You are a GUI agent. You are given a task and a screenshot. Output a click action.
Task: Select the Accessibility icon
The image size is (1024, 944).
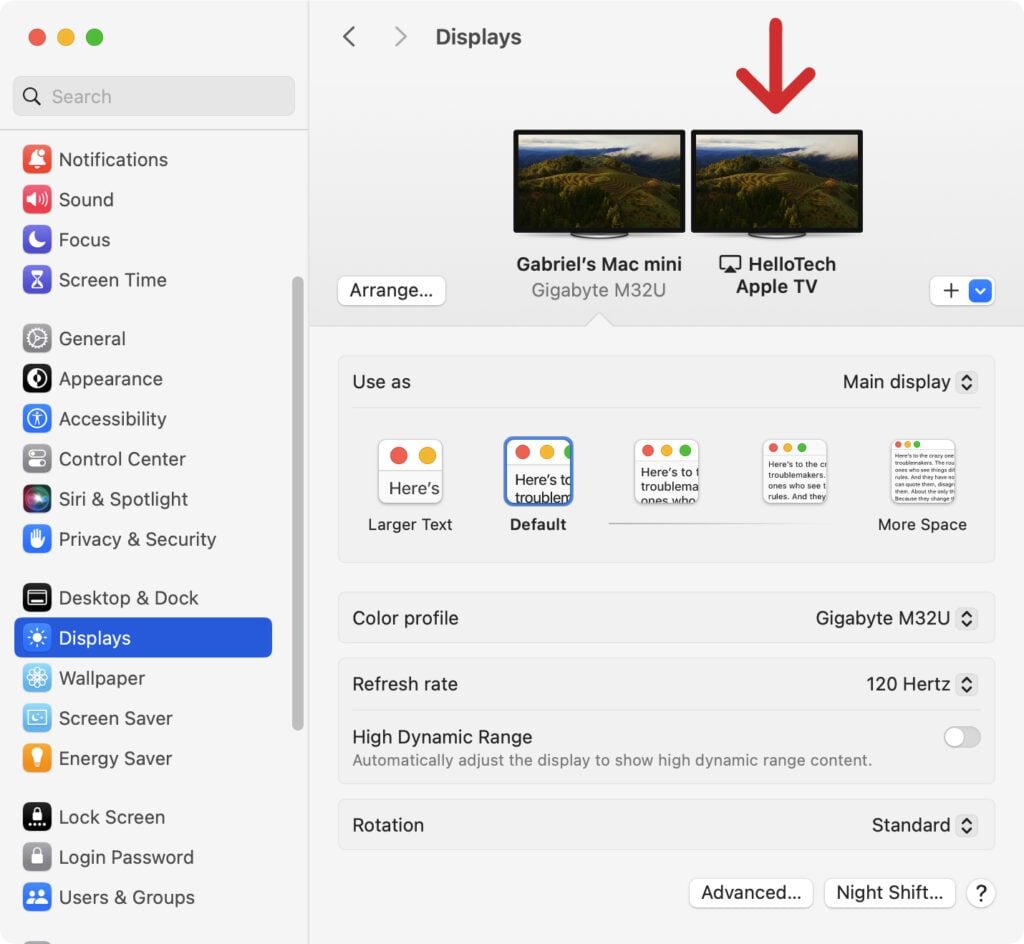click(x=37, y=418)
